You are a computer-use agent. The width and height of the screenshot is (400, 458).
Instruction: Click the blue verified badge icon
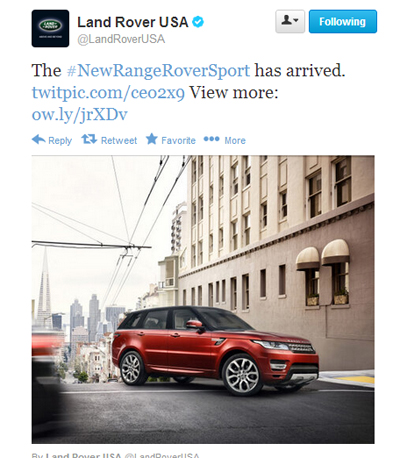[x=198, y=22]
